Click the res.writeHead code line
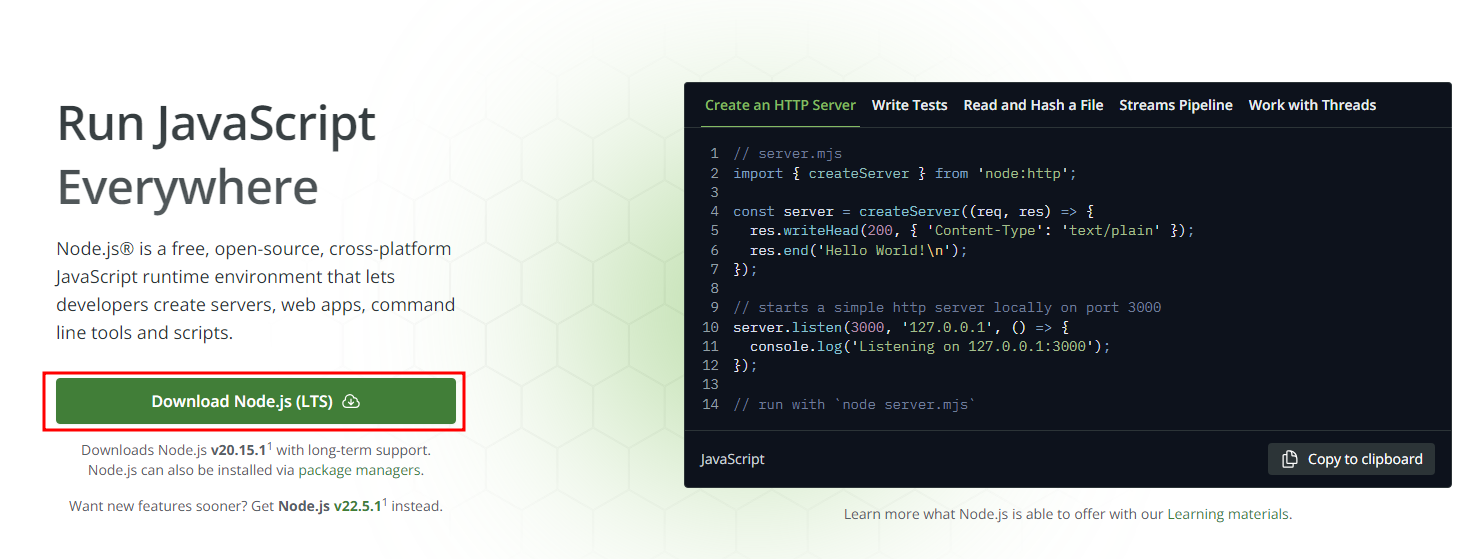The height and width of the screenshot is (559, 1476). [x=972, y=230]
